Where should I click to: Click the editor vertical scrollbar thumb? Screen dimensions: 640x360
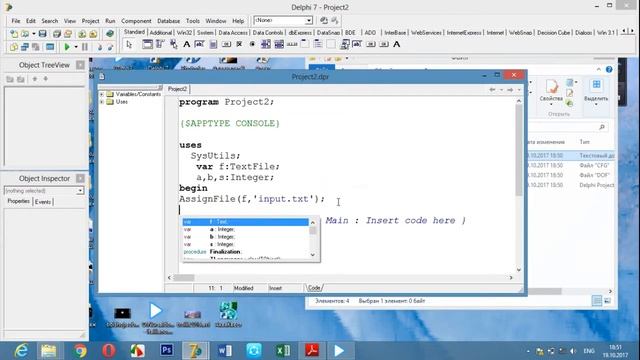coord(519,150)
